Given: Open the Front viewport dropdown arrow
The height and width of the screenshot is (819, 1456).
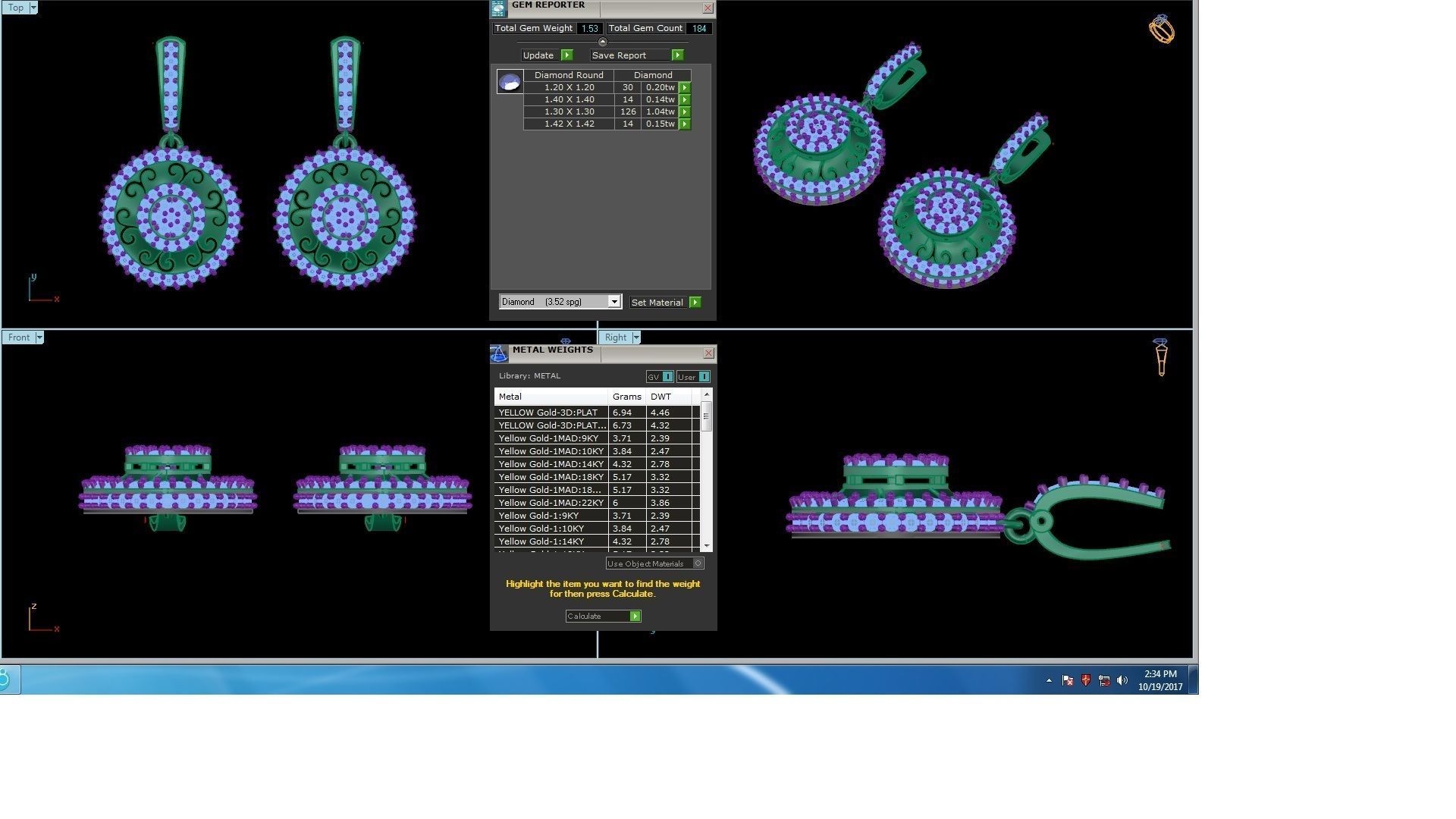Looking at the screenshot, I should [x=39, y=337].
